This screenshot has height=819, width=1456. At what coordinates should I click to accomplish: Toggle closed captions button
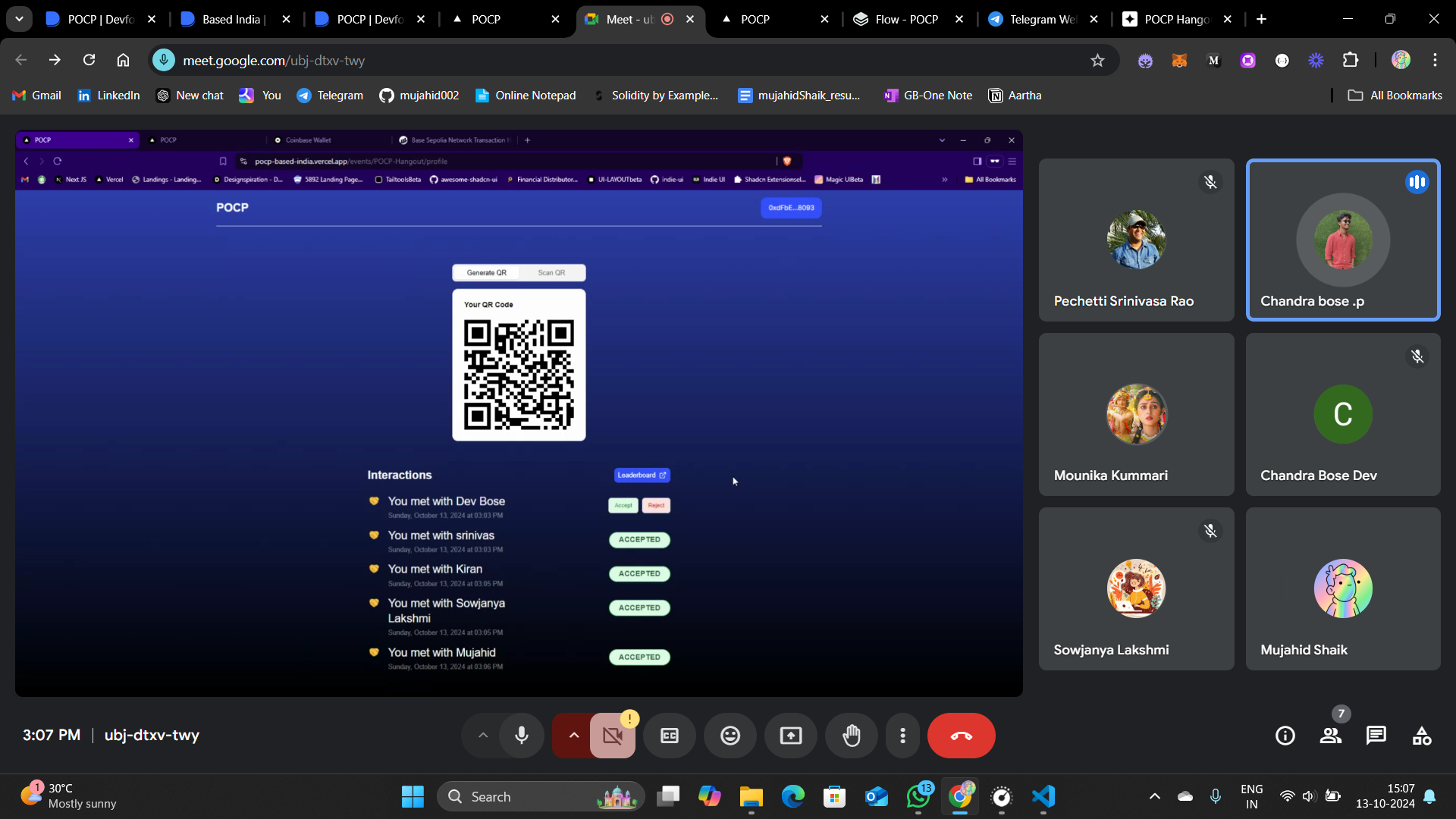(670, 736)
